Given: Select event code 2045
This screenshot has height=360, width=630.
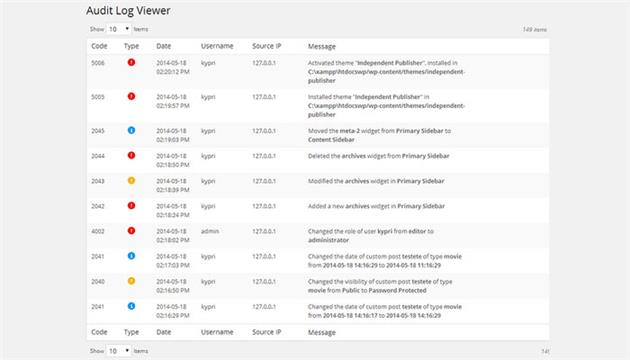Looking at the screenshot, I should 98,131.
